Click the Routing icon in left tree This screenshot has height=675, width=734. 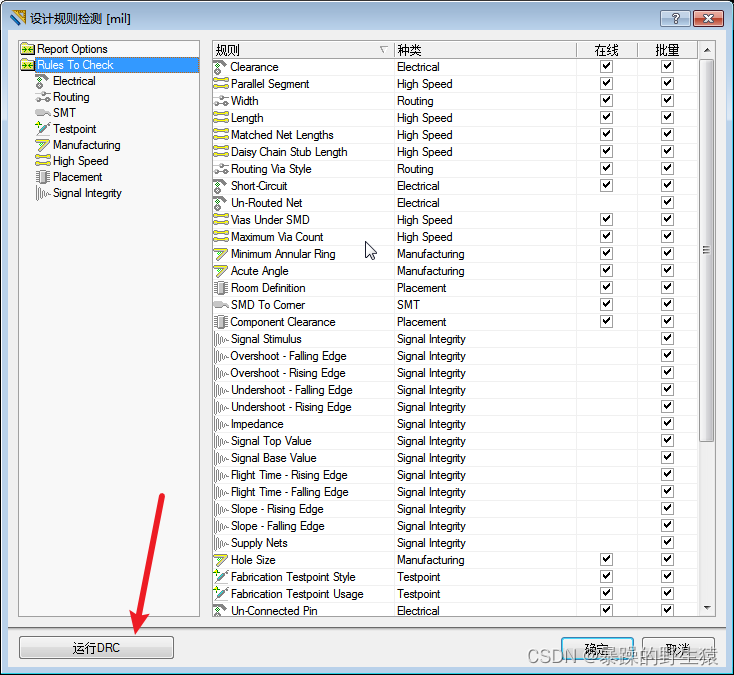click(43, 97)
